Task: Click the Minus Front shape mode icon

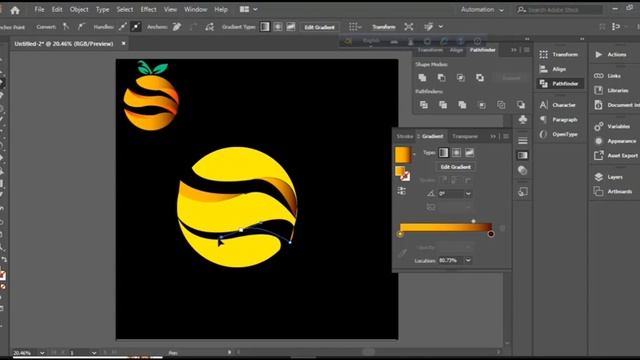Action: click(x=441, y=78)
